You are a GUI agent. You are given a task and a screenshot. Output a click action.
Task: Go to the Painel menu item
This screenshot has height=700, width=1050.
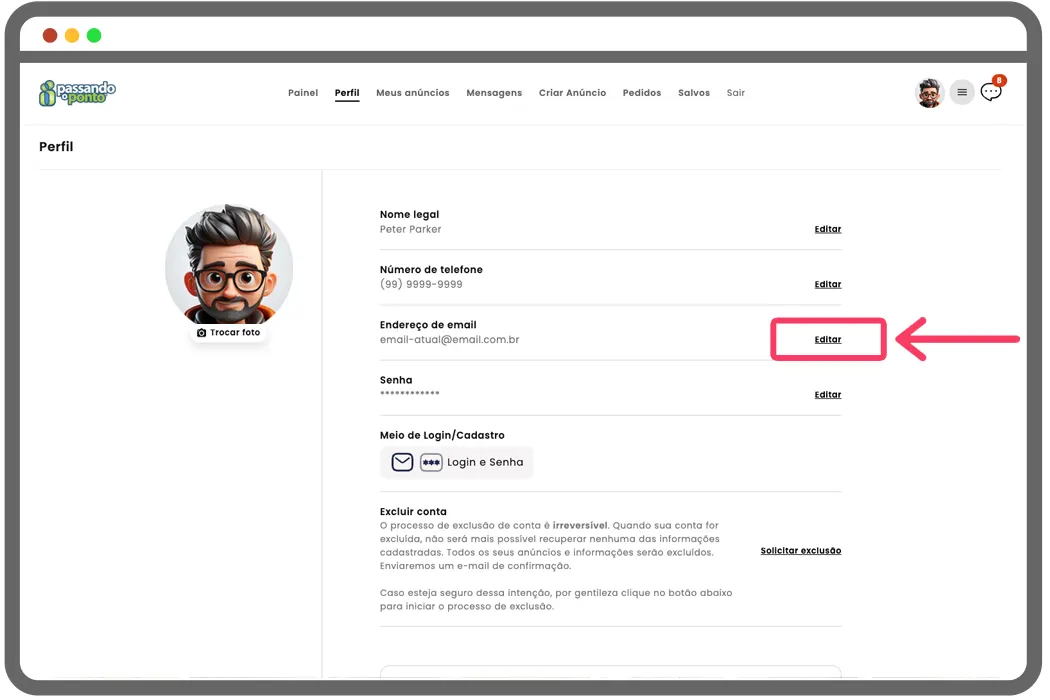[x=303, y=93]
